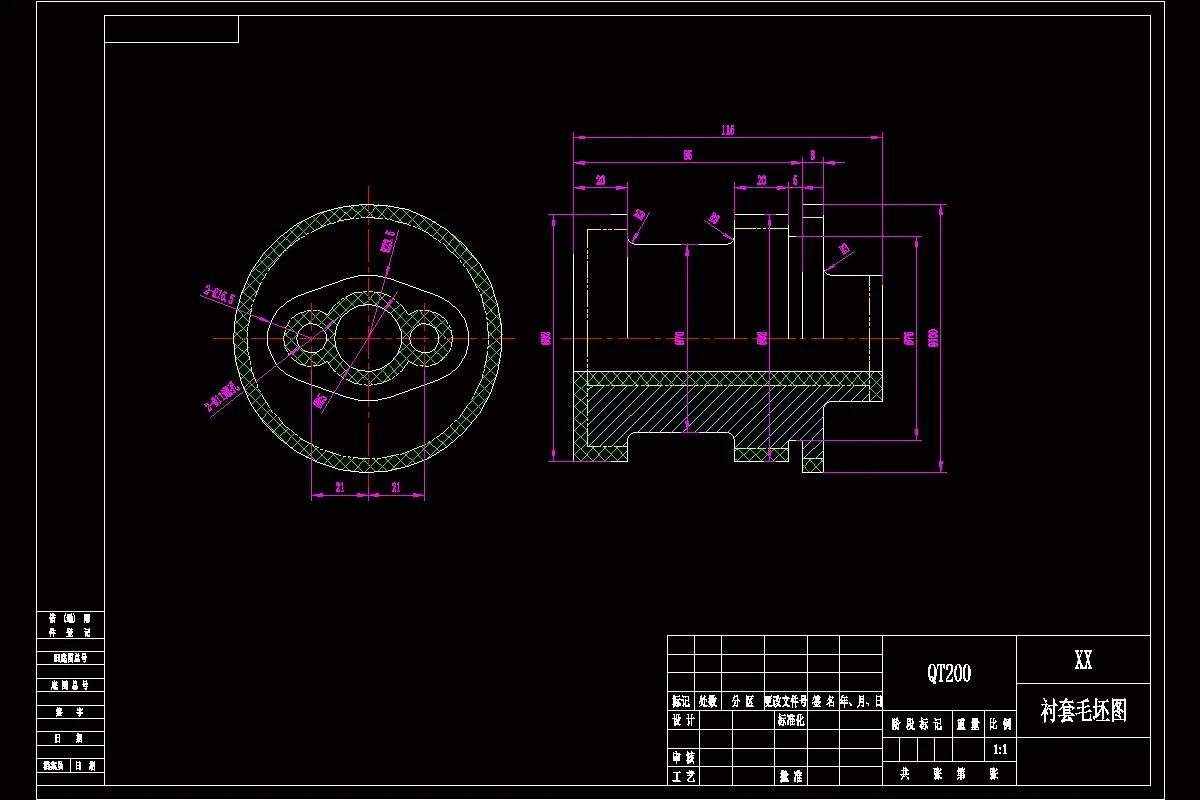Click the "工艺" title block cell
Viewport: 1200px width, 800px height.
pyautogui.click(x=683, y=776)
